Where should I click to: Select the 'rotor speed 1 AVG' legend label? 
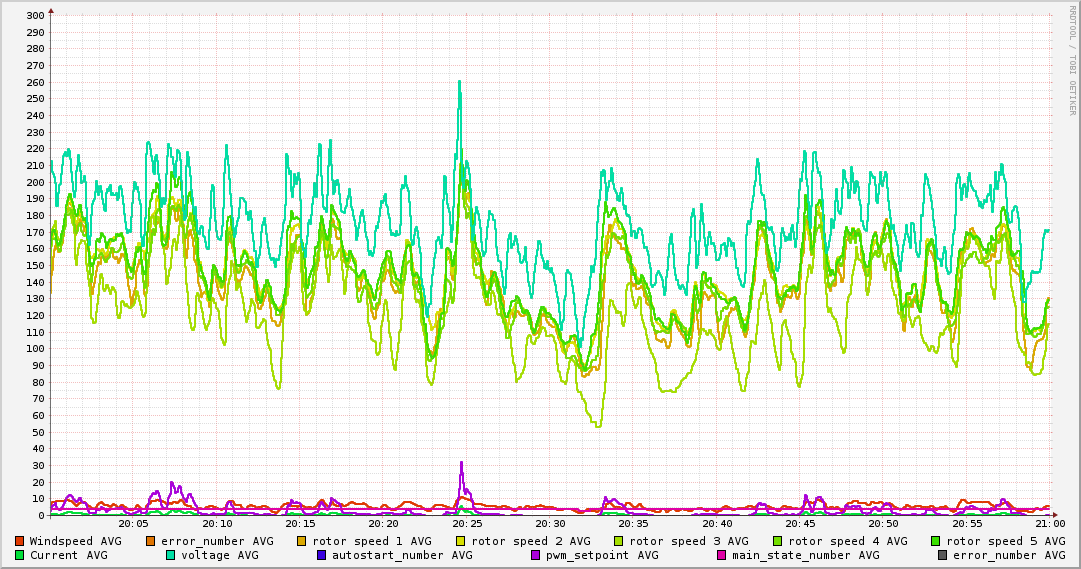(x=372, y=541)
